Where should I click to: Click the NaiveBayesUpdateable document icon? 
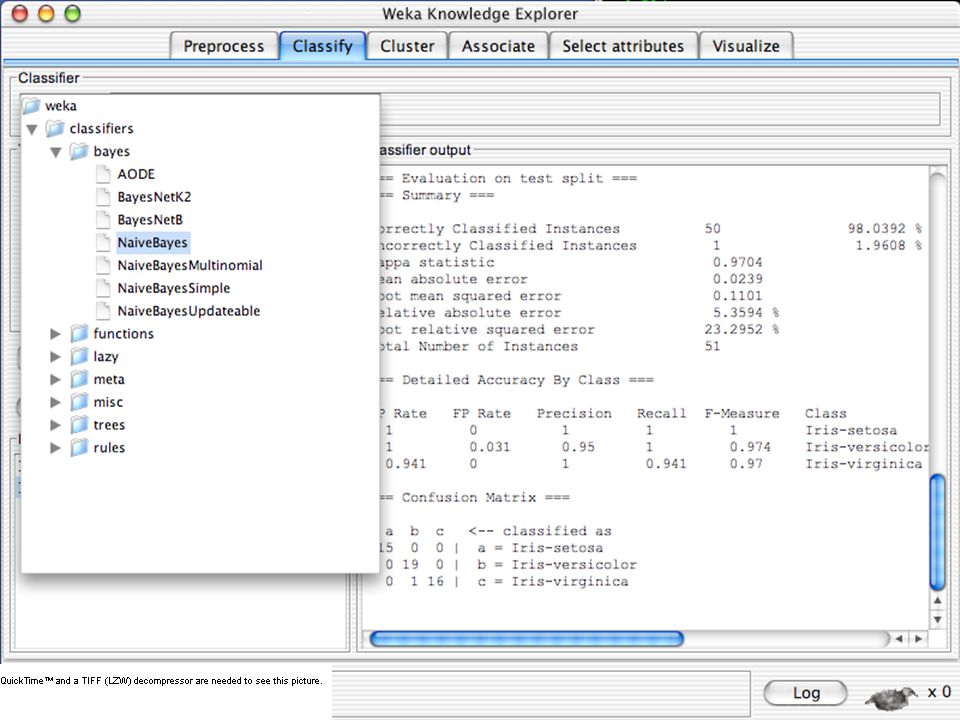[x=103, y=310]
